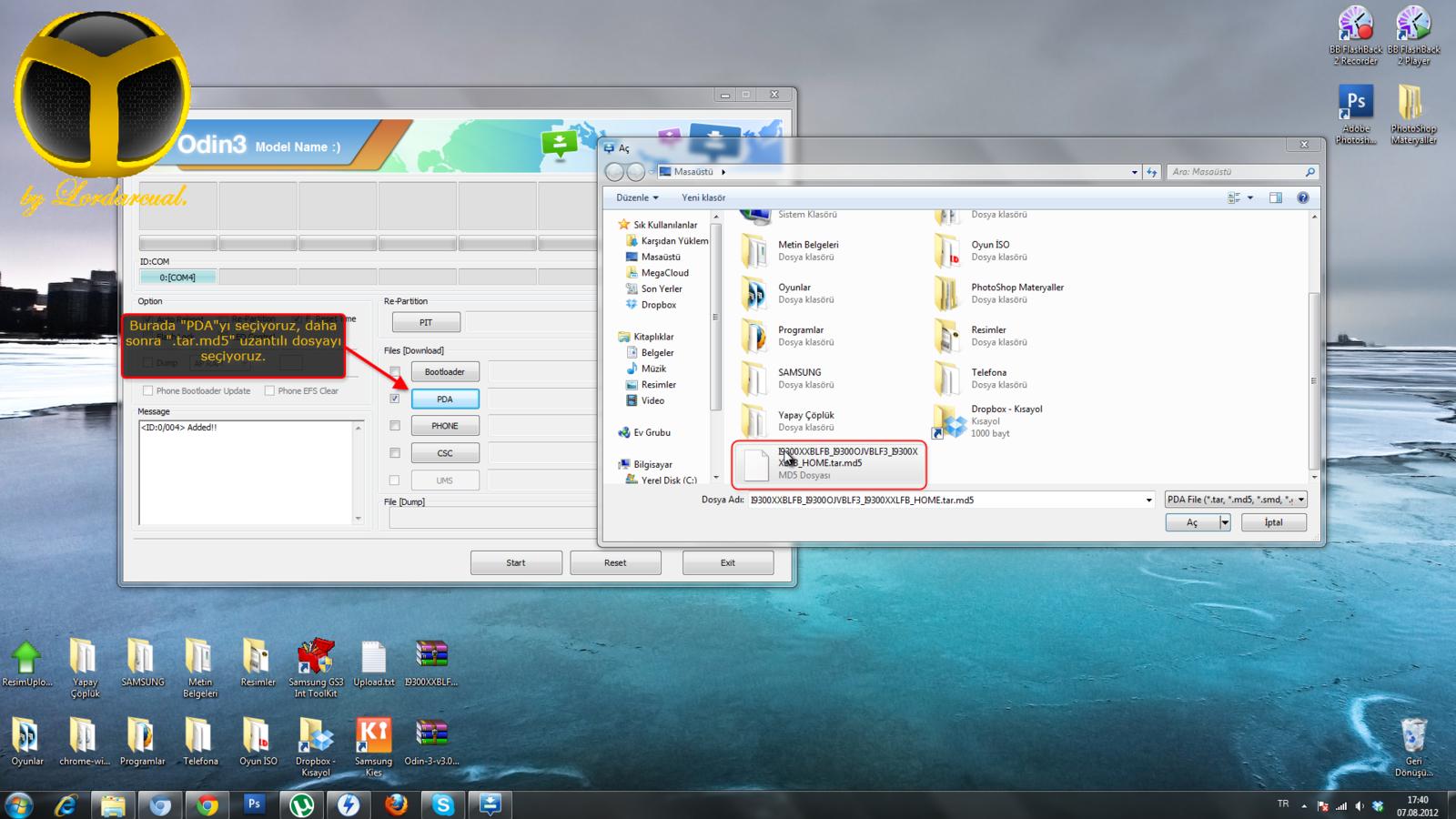1456x819 pixels.
Task: Click Exit button in Odin
Action: (728, 562)
